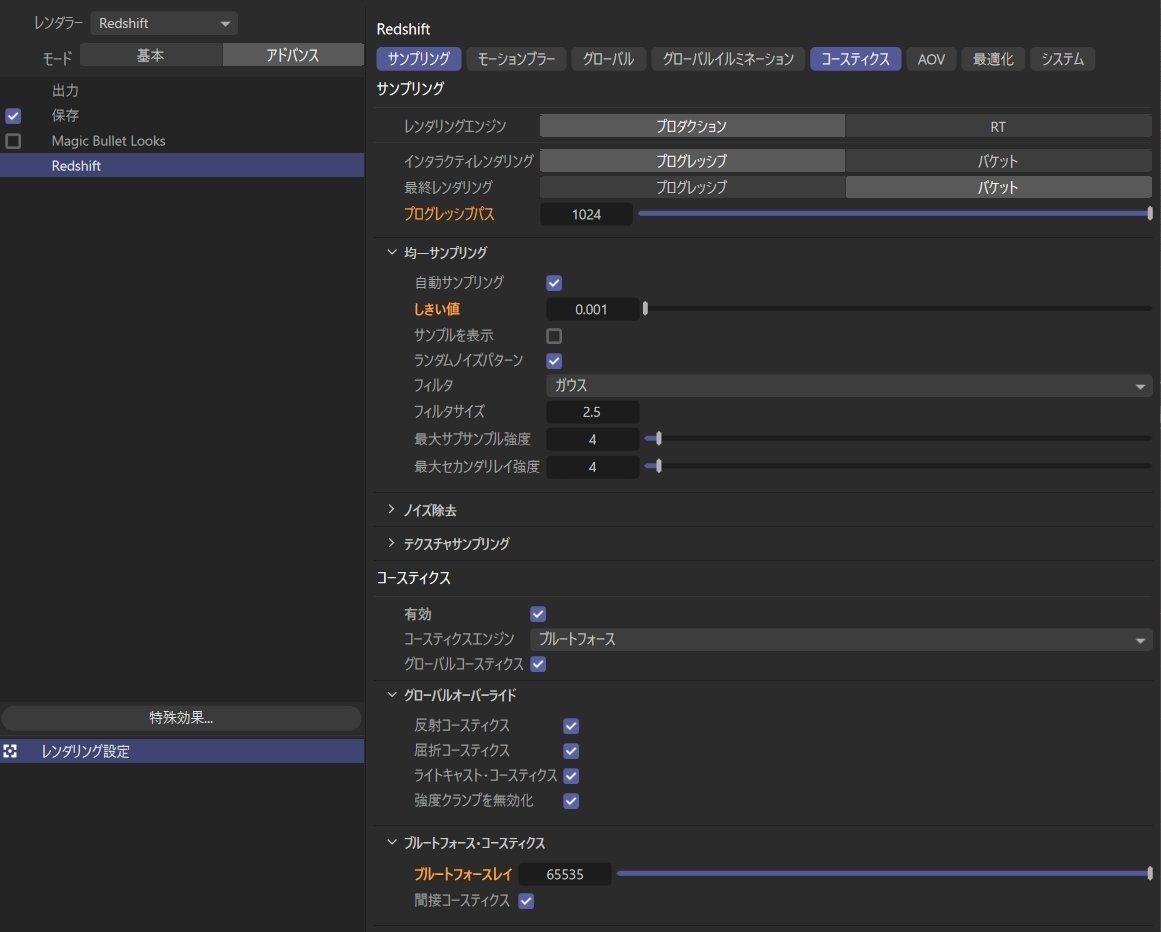Open the モーションブラー tab
This screenshot has height=932, width=1161.
click(517, 58)
